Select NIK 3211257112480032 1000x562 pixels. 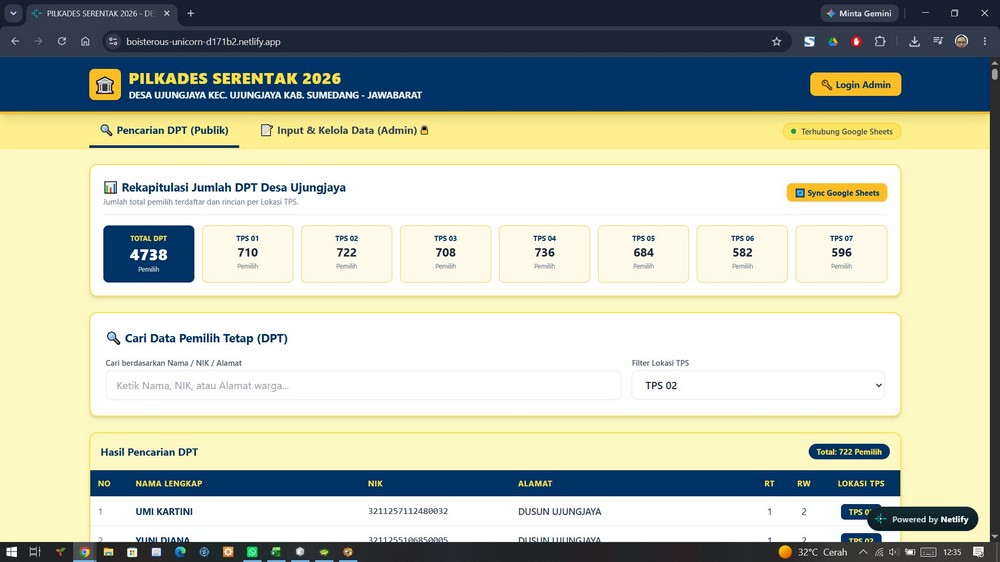(408, 511)
